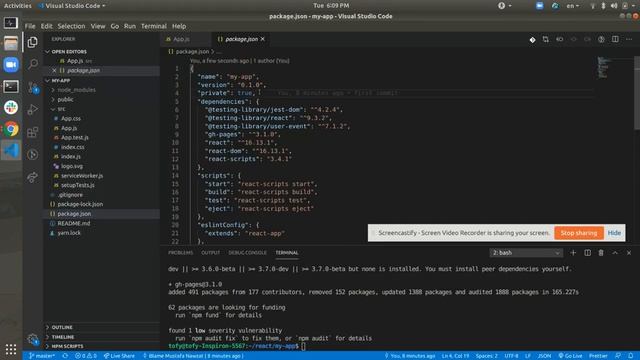Image resolution: width=640 pixels, height=360 pixels.
Task: Click Activities in the top bar
Action: click(x=18, y=6)
